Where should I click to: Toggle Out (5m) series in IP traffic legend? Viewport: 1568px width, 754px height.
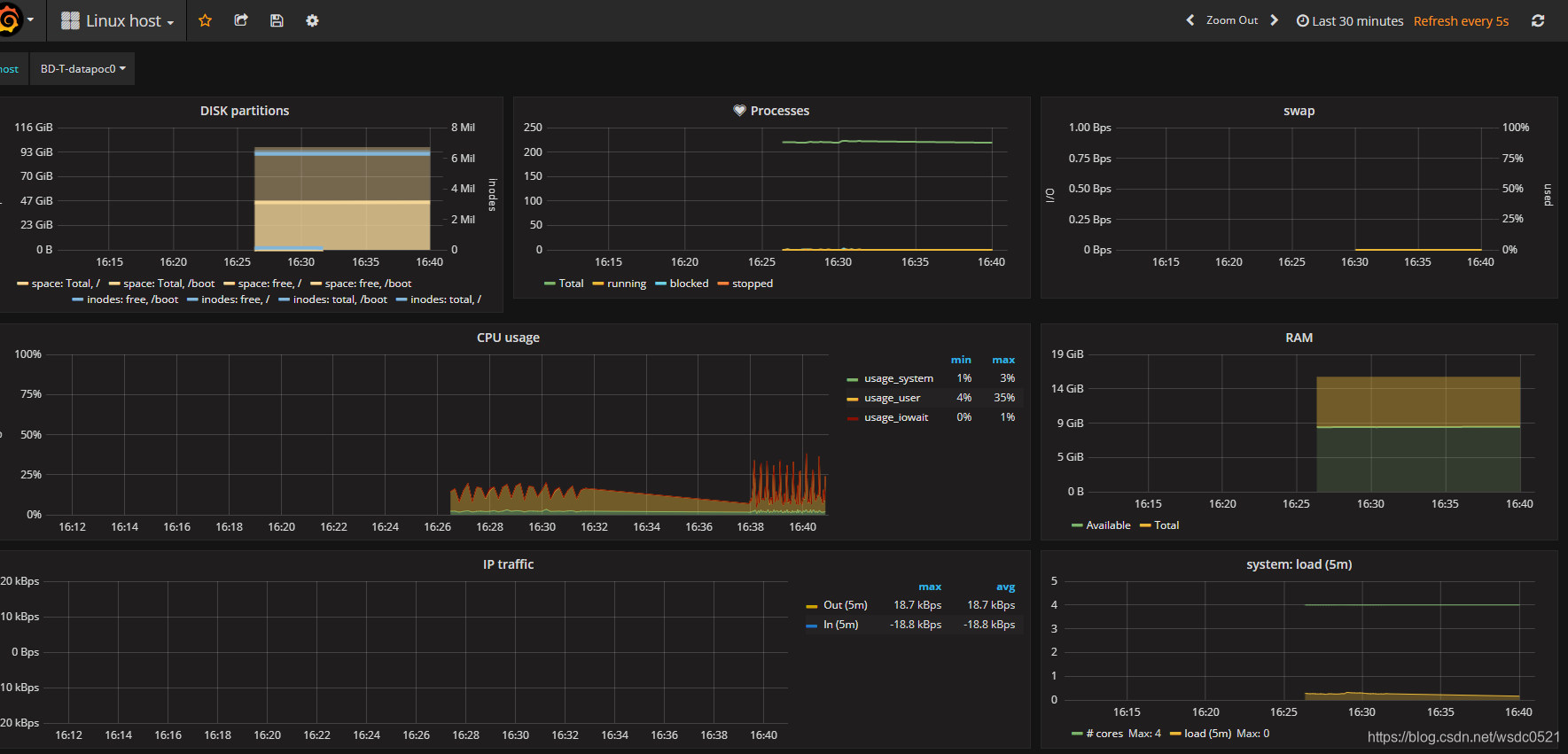pyautogui.click(x=846, y=605)
